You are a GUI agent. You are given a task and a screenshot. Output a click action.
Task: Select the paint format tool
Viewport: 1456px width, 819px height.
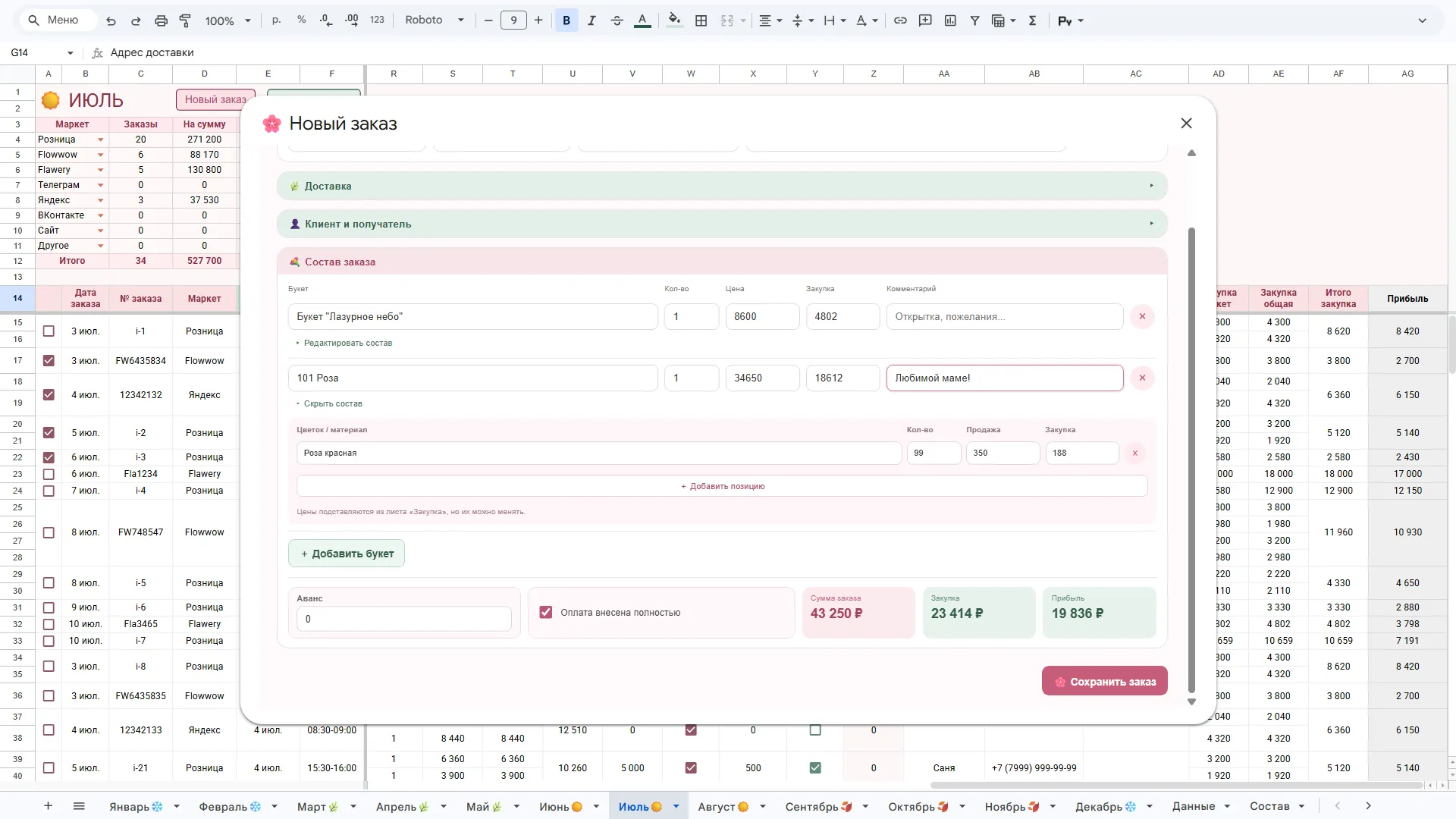click(x=185, y=20)
